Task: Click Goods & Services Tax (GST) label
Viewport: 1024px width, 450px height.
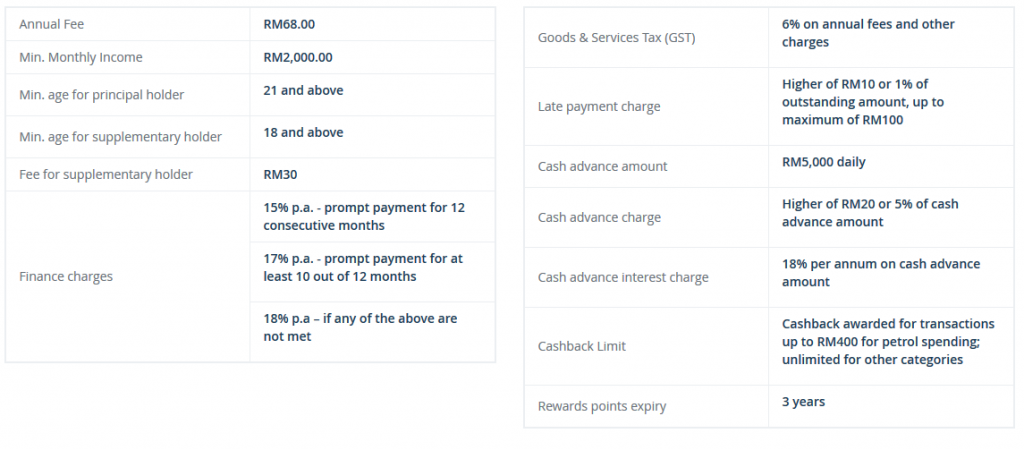Action: (616, 38)
